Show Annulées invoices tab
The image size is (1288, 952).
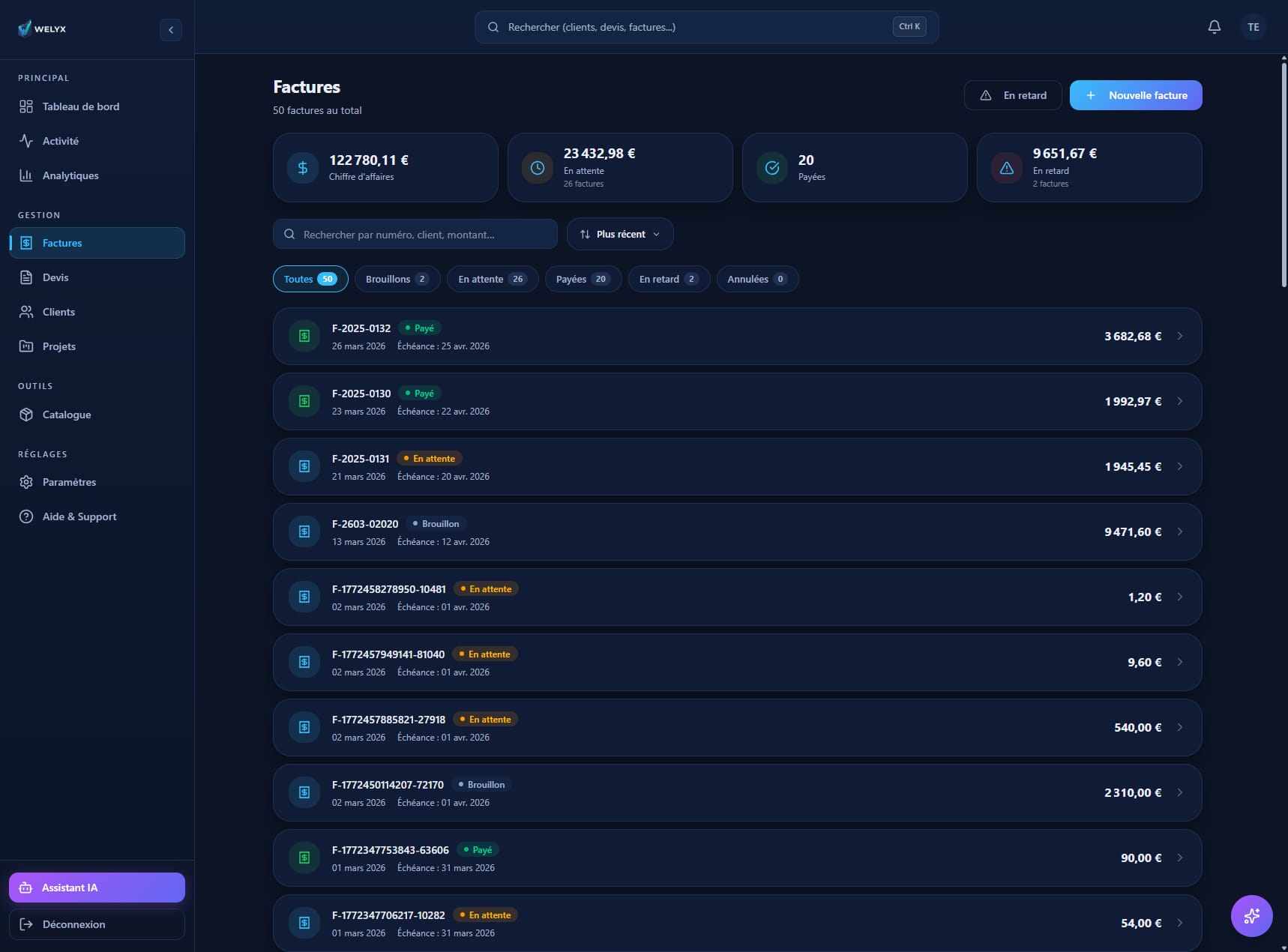(x=757, y=279)
